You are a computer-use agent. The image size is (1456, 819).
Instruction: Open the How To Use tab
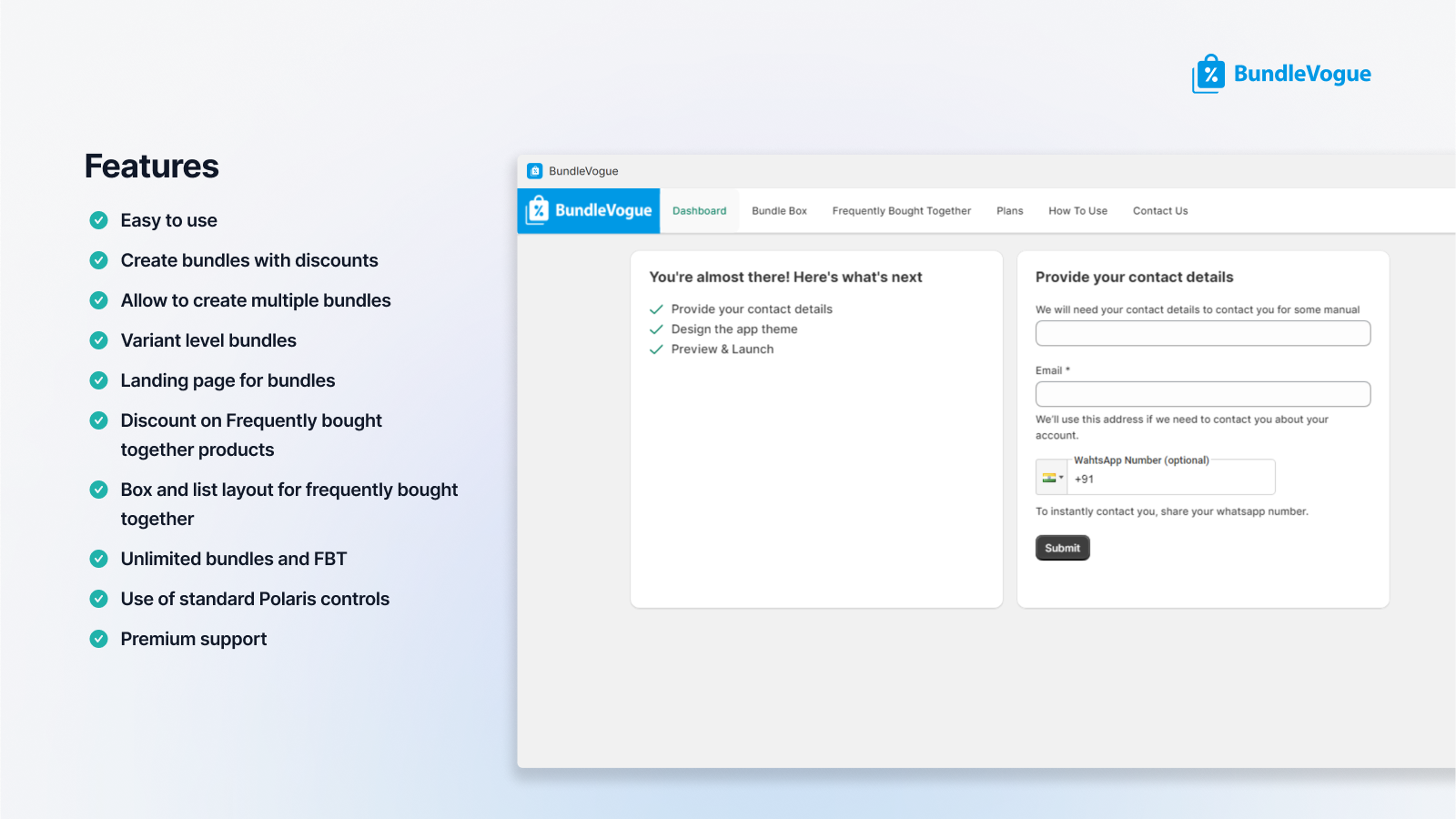(1078, 211)
